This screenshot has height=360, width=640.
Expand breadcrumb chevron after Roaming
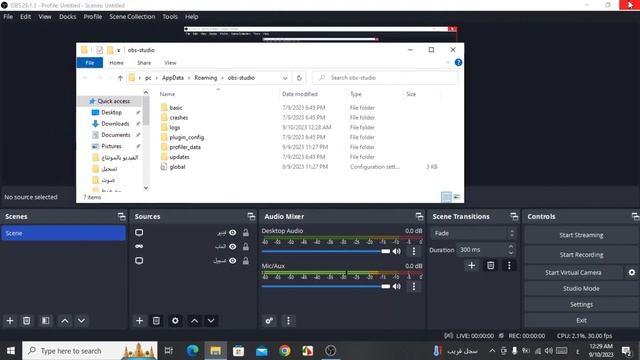click(x=222, y=78)
